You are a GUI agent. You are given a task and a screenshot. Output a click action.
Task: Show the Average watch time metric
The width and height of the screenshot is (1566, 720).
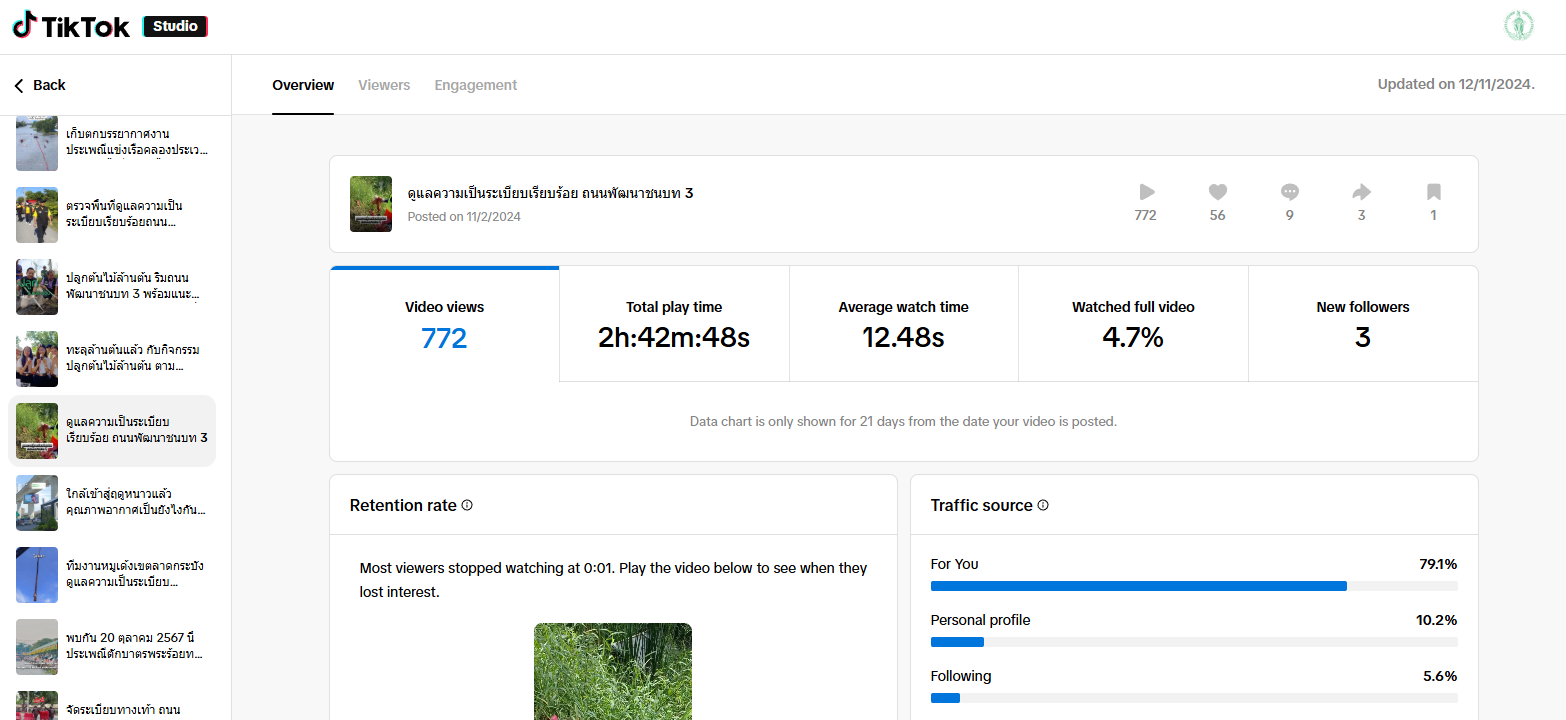[x=903, y=324]
